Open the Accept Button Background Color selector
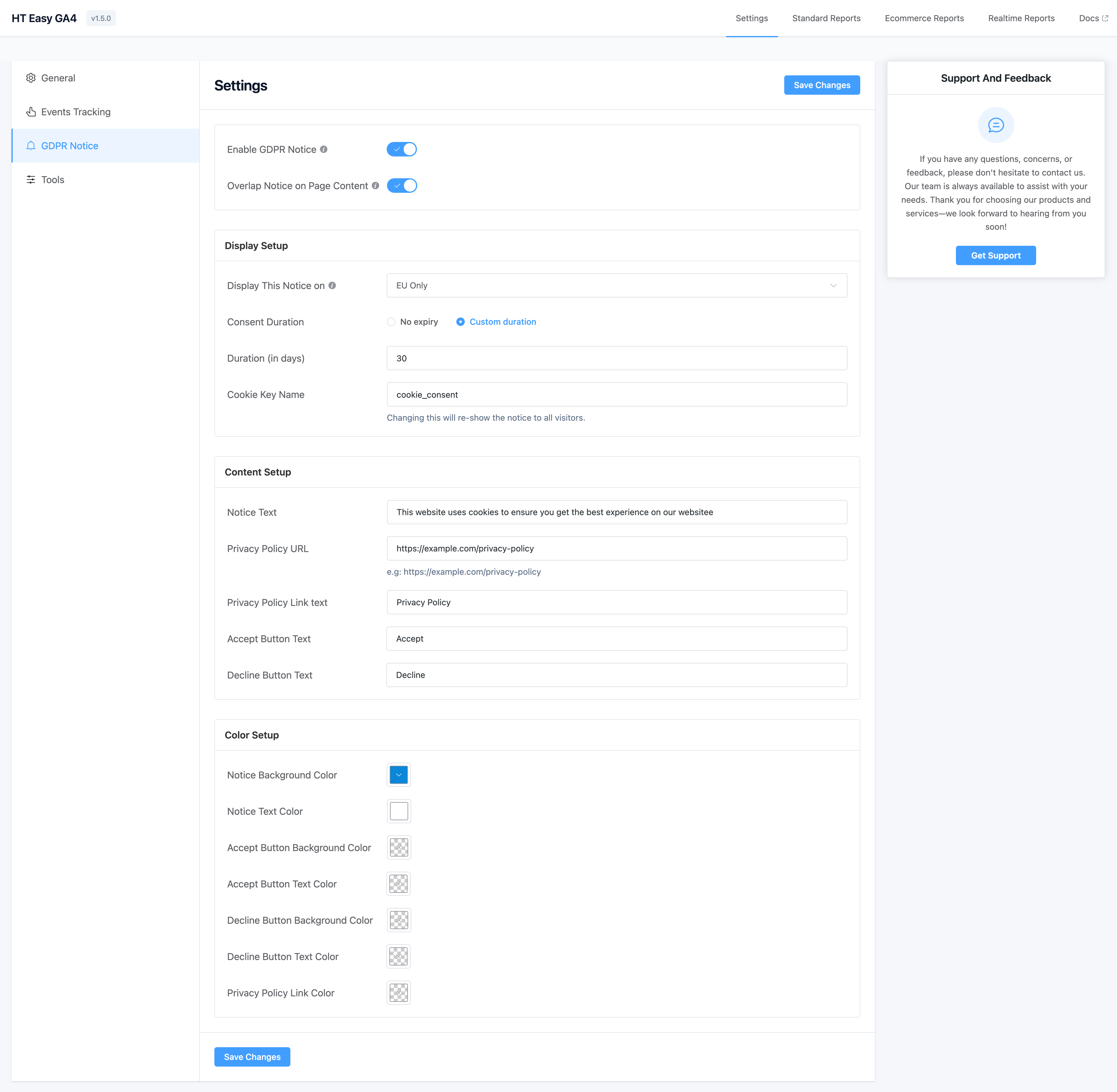The height and width of the screenshot is (1092, 1117). (398, 847)
